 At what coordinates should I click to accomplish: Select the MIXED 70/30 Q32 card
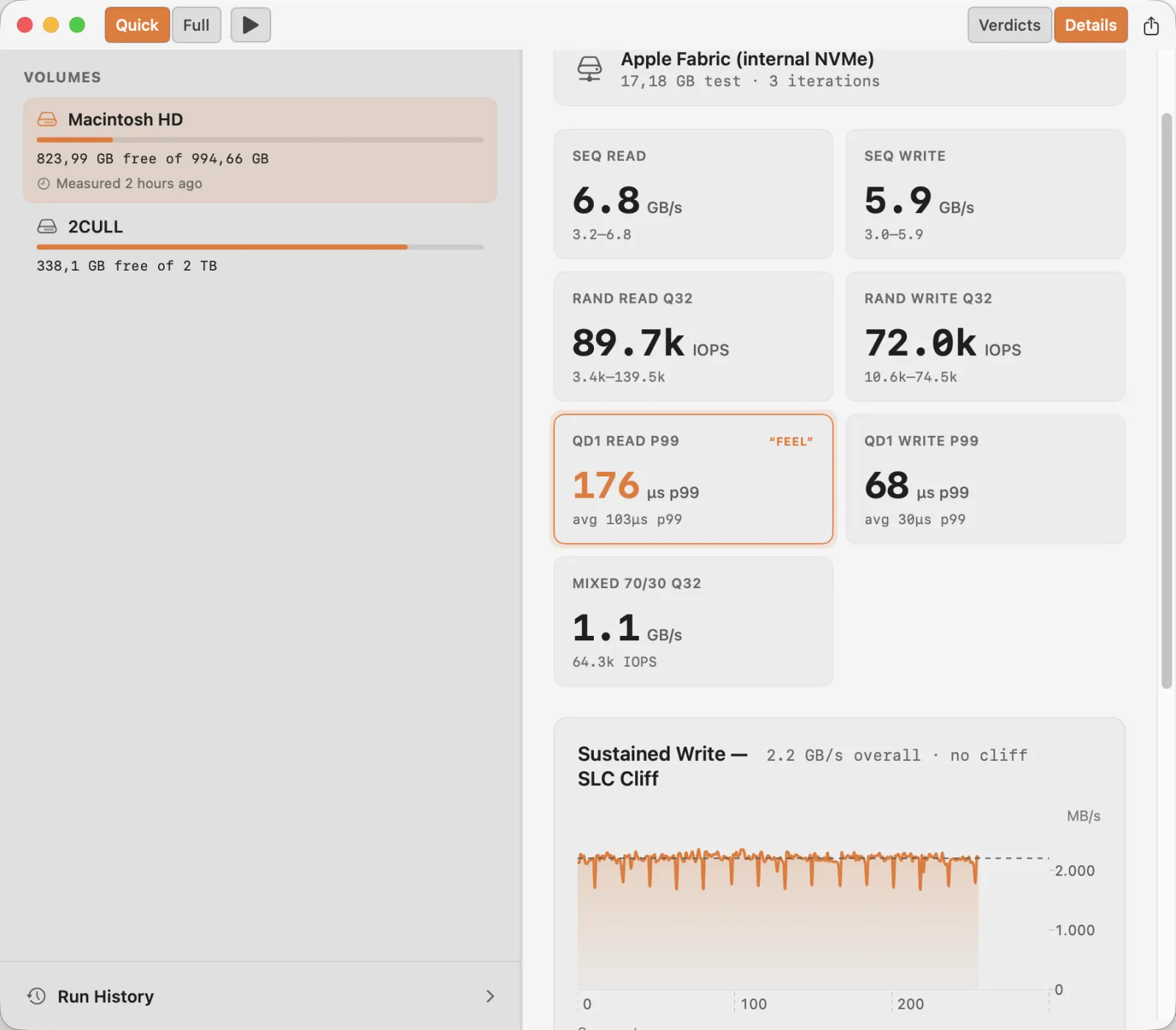tap(693, 621)
